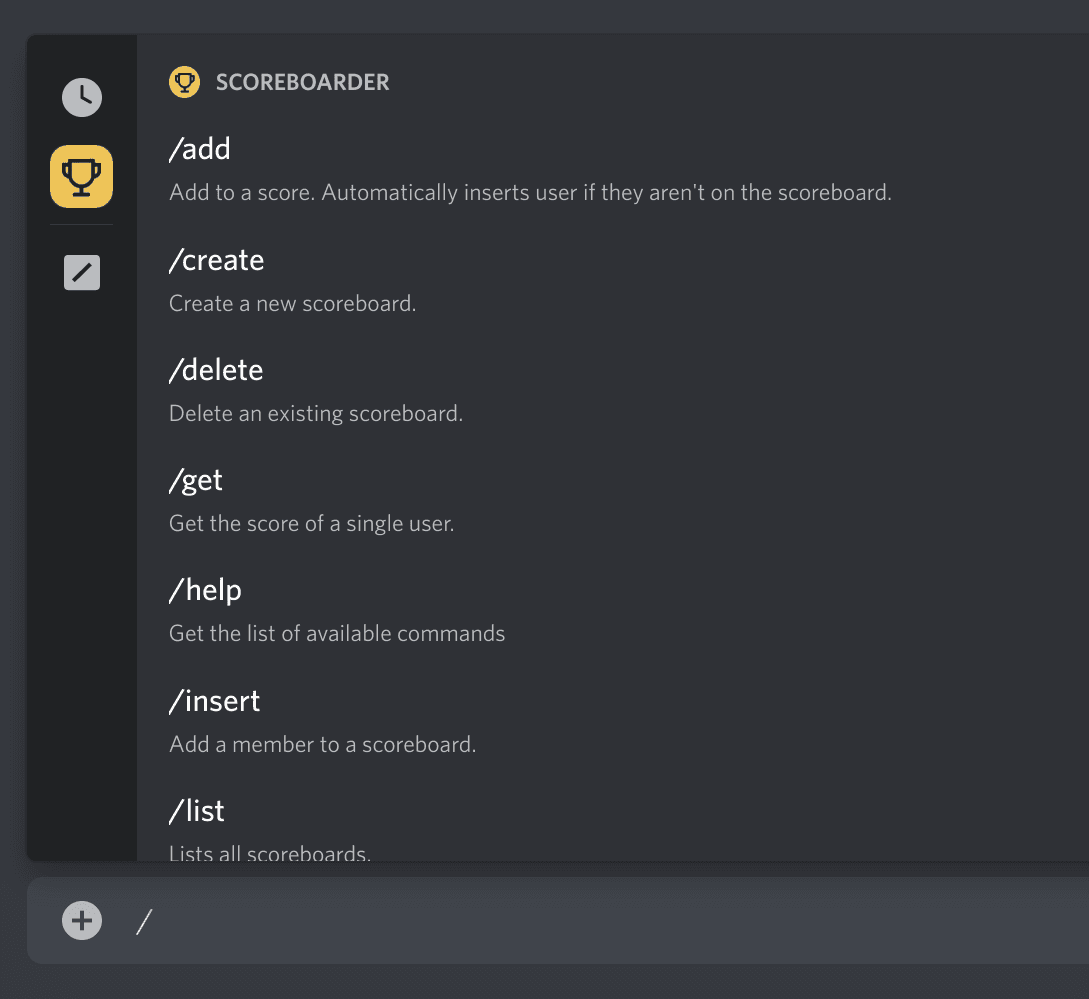Click 'Create a new scoreboard.' description
Screen dimensions: 1089x999
(x=292, y=303)
